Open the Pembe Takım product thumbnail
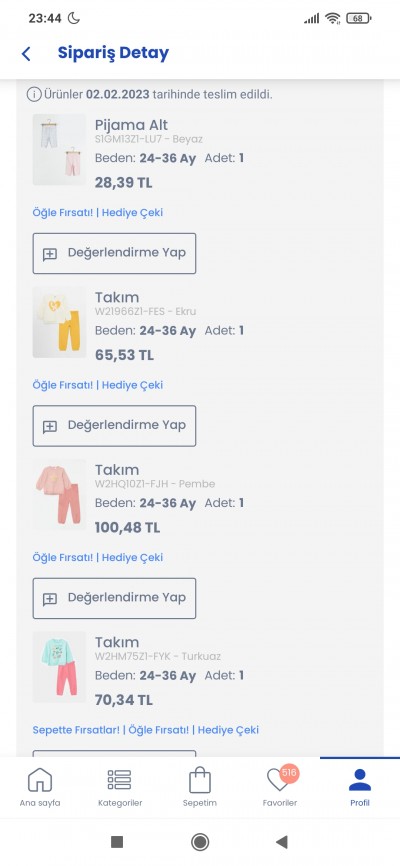The width and height of the screenshot is (400, 866). 60,494
